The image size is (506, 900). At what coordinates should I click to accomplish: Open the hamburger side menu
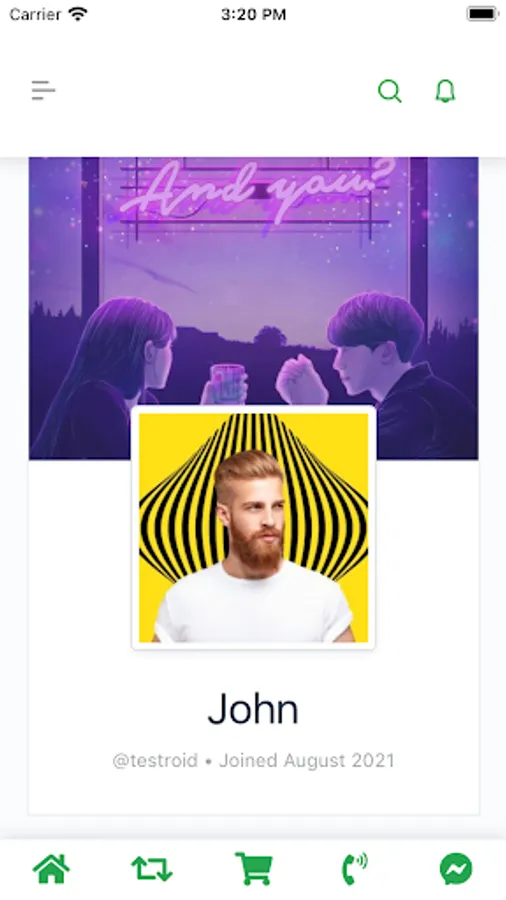44,91
